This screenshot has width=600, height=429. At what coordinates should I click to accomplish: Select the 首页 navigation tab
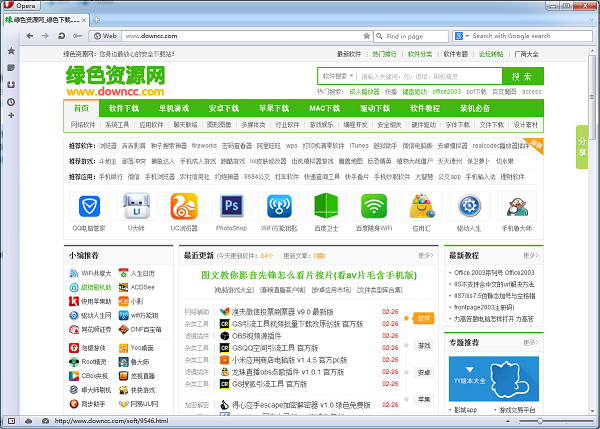tap(82, 108)
